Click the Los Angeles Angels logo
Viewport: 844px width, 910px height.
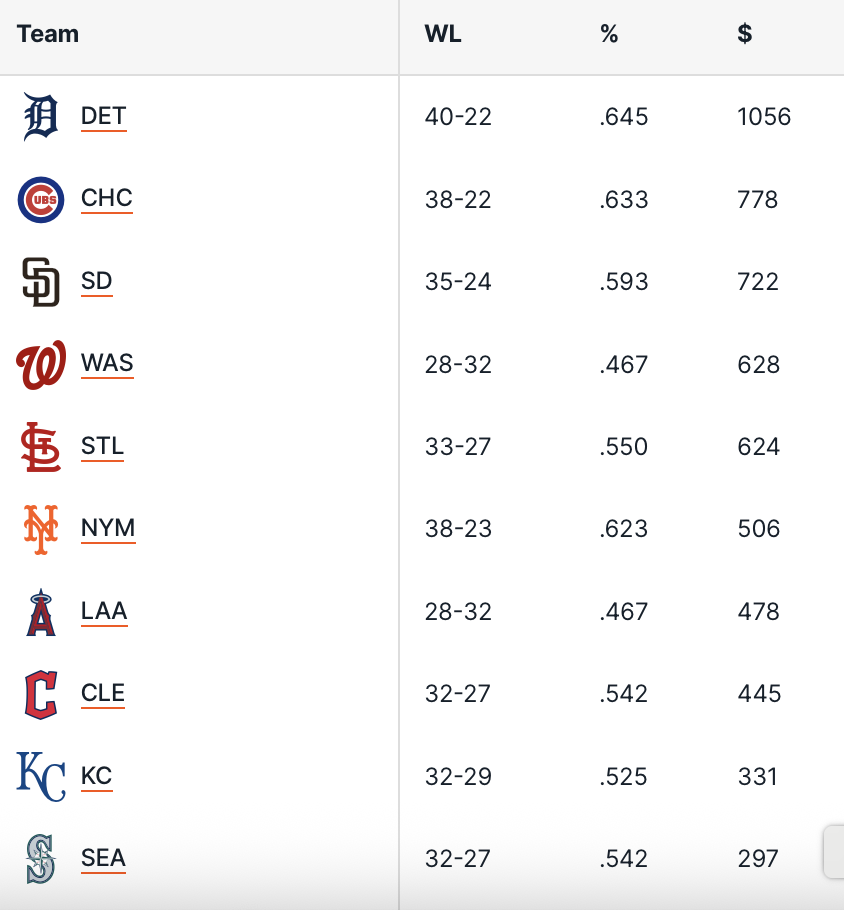[41, 611]
